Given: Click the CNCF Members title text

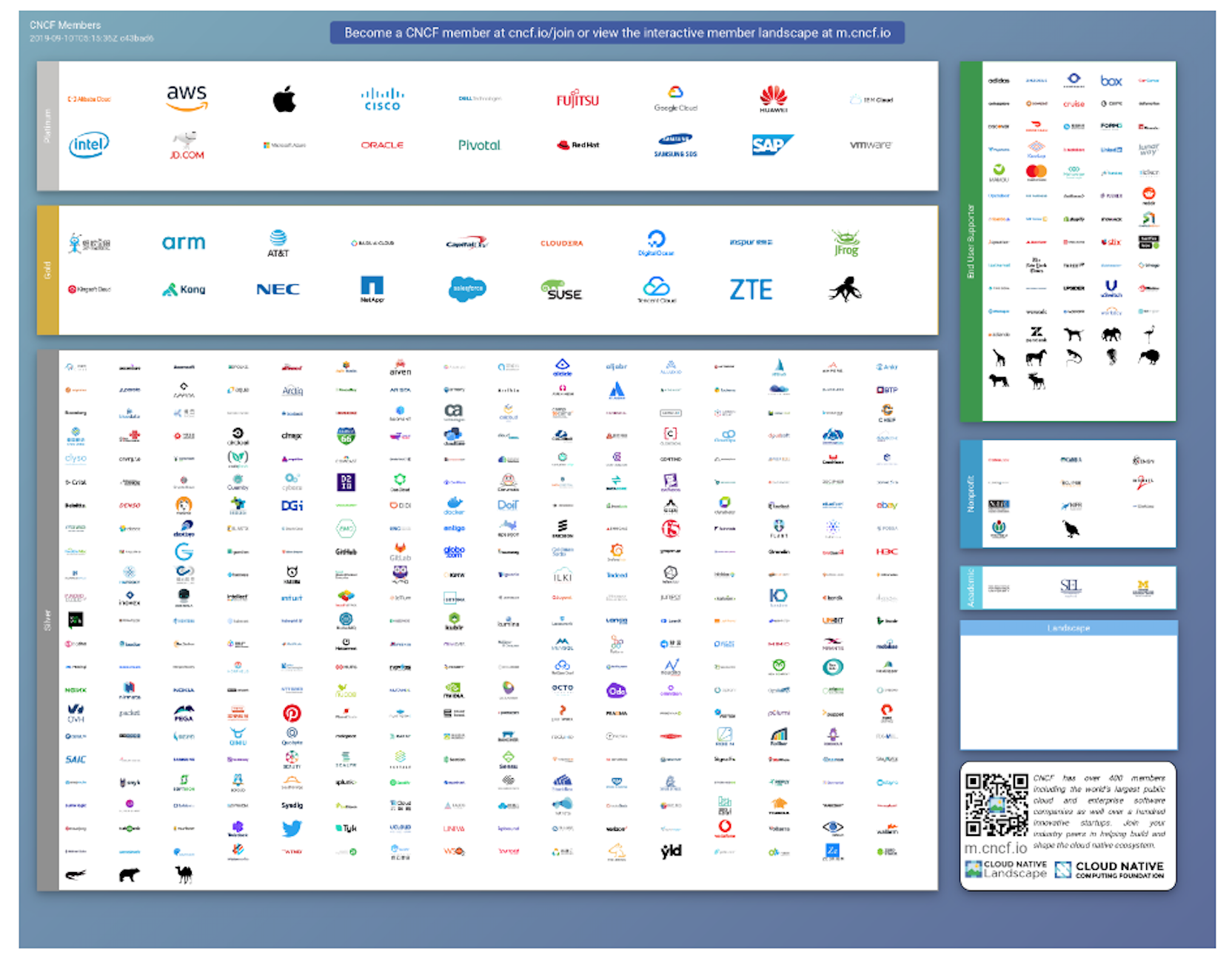Looking at the screenshot, I should (x=65, y=25).
